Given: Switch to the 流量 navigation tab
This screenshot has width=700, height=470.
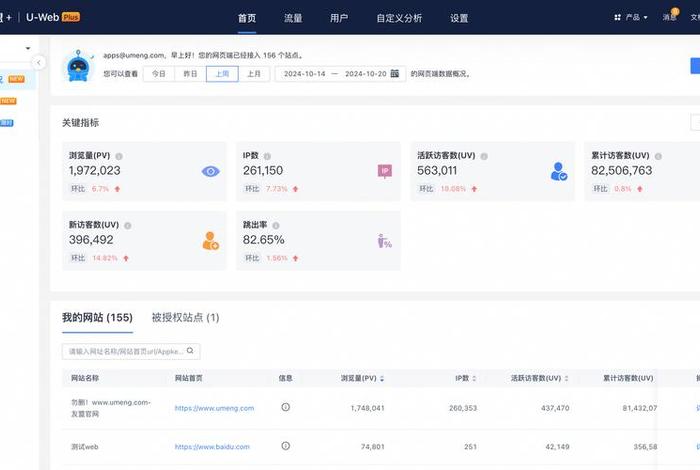Looking at the screenshot, I should point(293,18).
